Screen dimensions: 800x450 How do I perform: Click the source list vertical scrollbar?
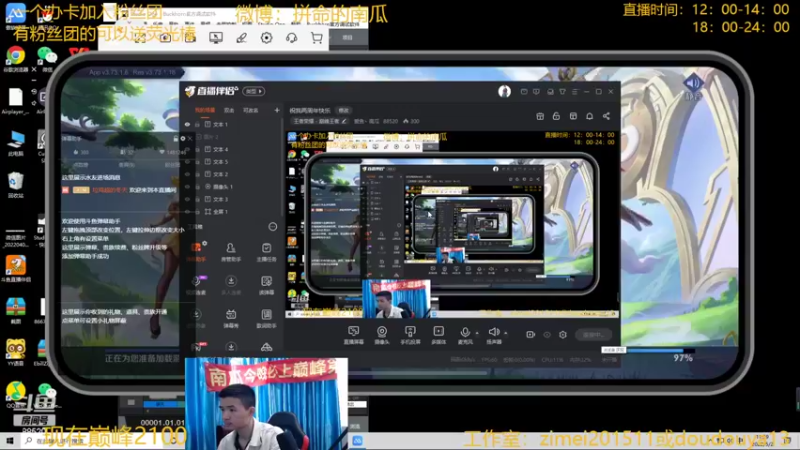[282, 168]
